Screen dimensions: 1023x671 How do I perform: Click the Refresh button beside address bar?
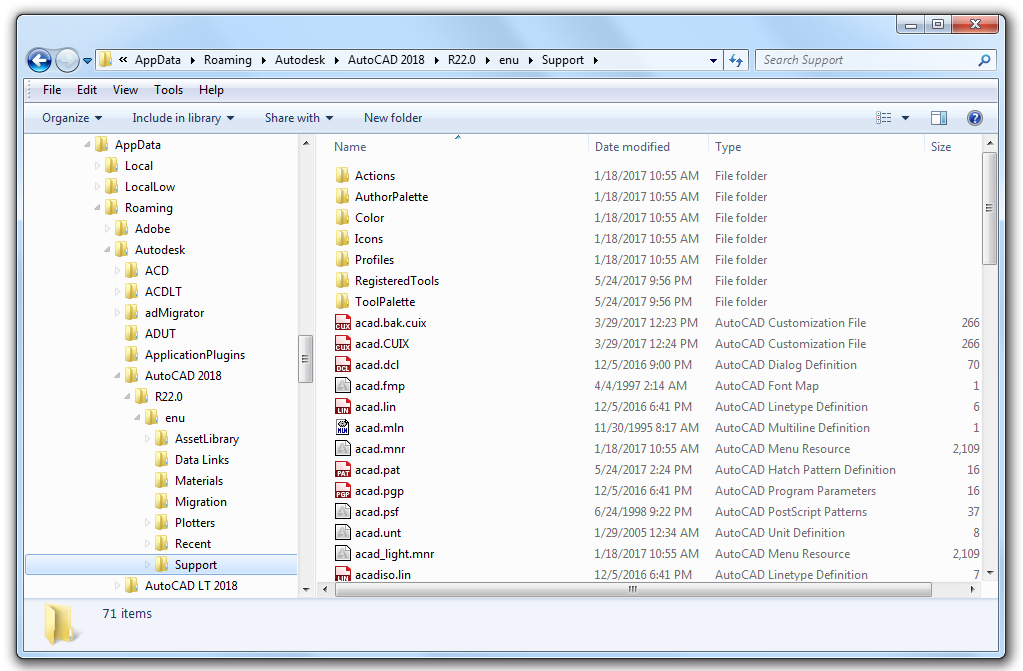pyautogui.click(x=736, y=61)
